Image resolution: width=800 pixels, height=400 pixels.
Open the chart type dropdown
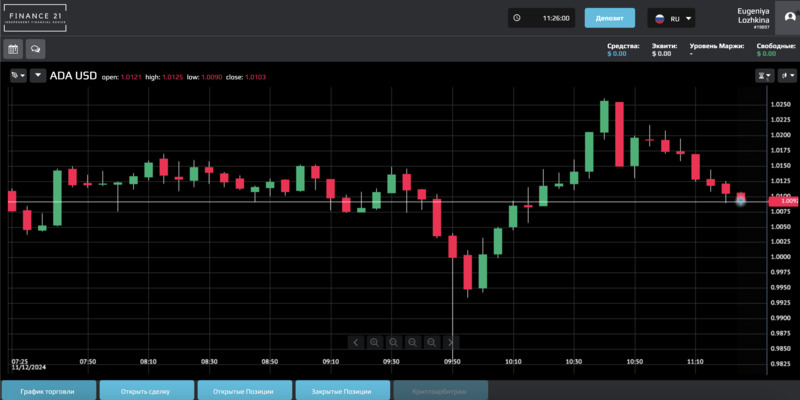pos(788,76)
